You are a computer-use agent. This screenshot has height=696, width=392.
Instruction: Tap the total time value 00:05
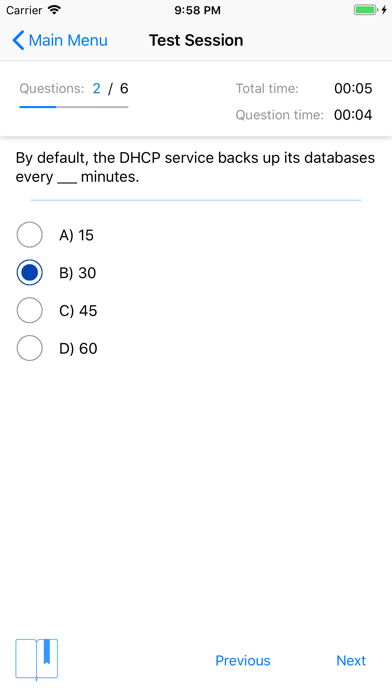tap(353, 88)
